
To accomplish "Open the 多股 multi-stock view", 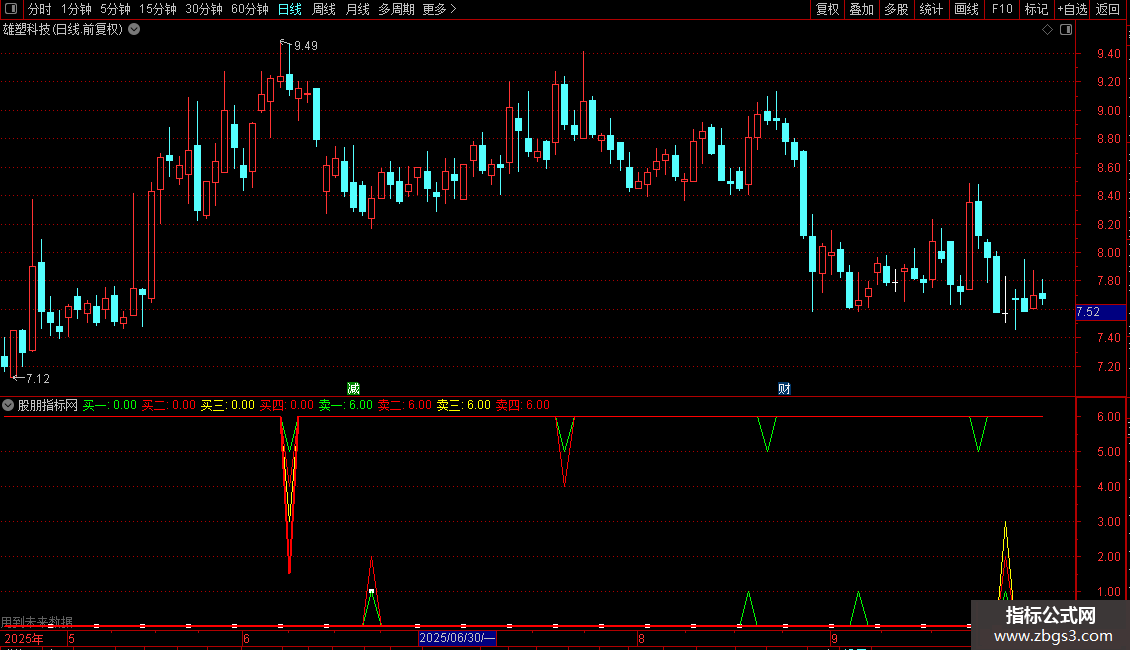I will (x=897, y=9).
